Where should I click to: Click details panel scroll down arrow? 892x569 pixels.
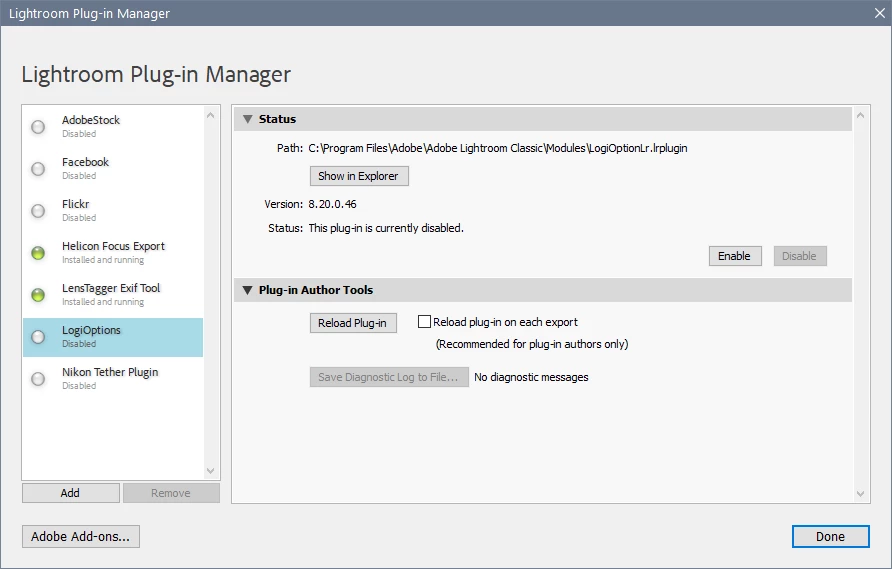[860, 494]
